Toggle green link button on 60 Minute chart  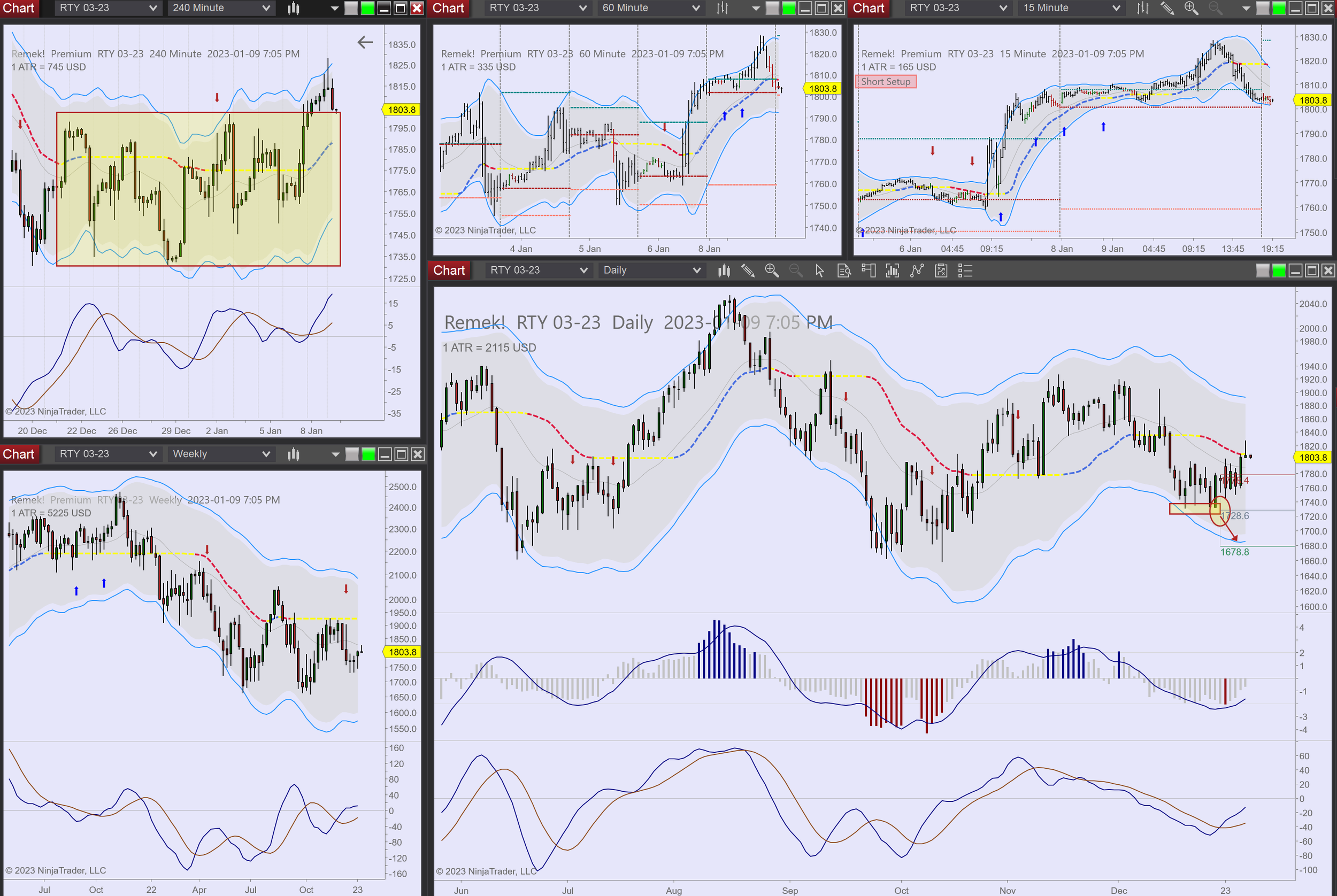pyautogui.click(x=788, y=8)
